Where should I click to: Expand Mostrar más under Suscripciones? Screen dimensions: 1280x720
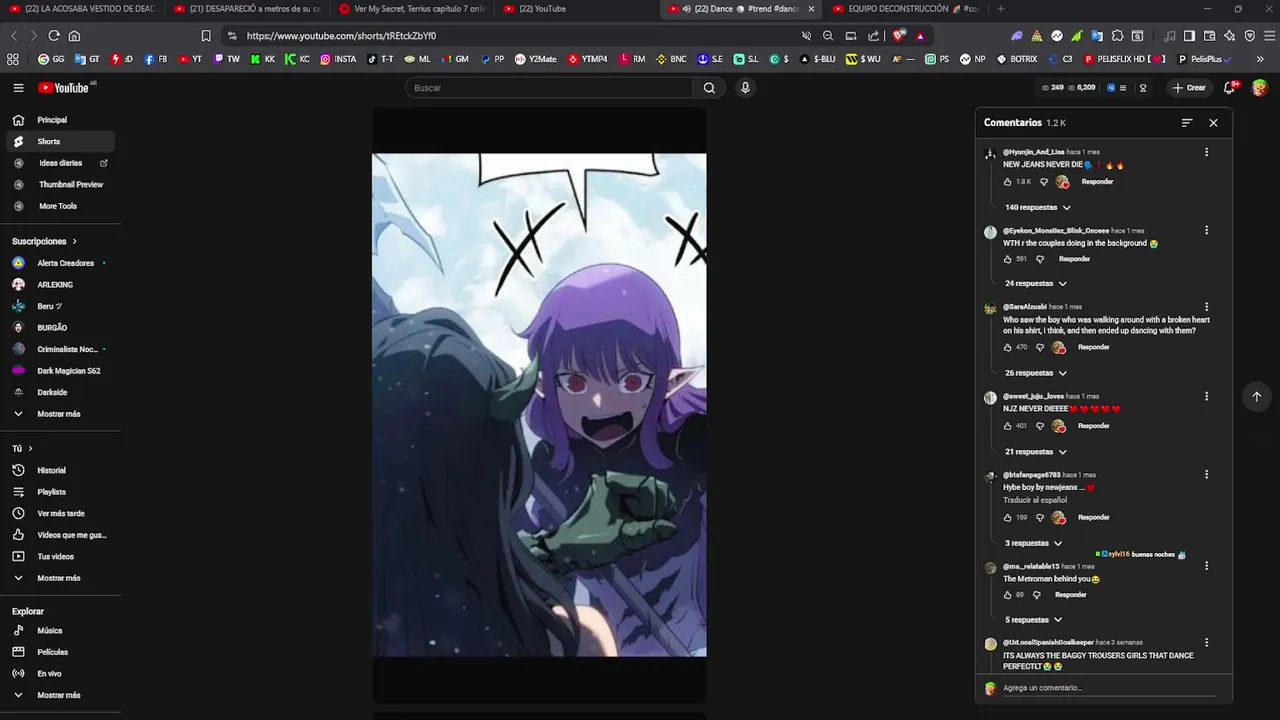pyautogui.click(x=58, y=414)
